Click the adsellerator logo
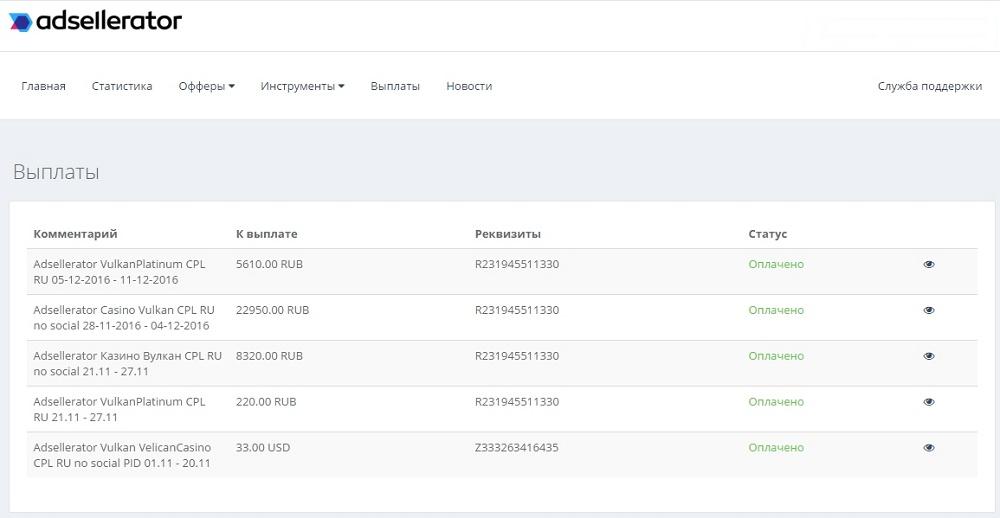The image size is (1000, 518). (x=95, y=22)
